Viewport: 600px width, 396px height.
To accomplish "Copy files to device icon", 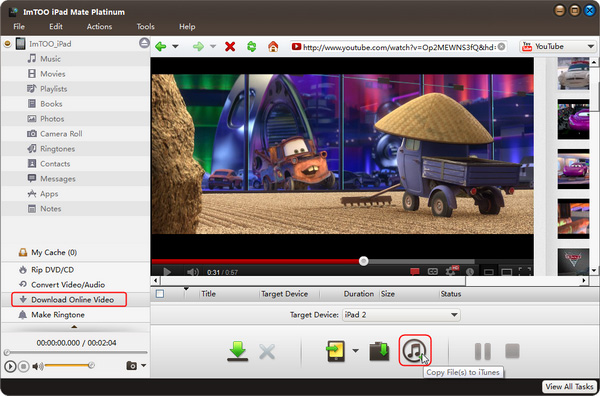I will (336, 351).
